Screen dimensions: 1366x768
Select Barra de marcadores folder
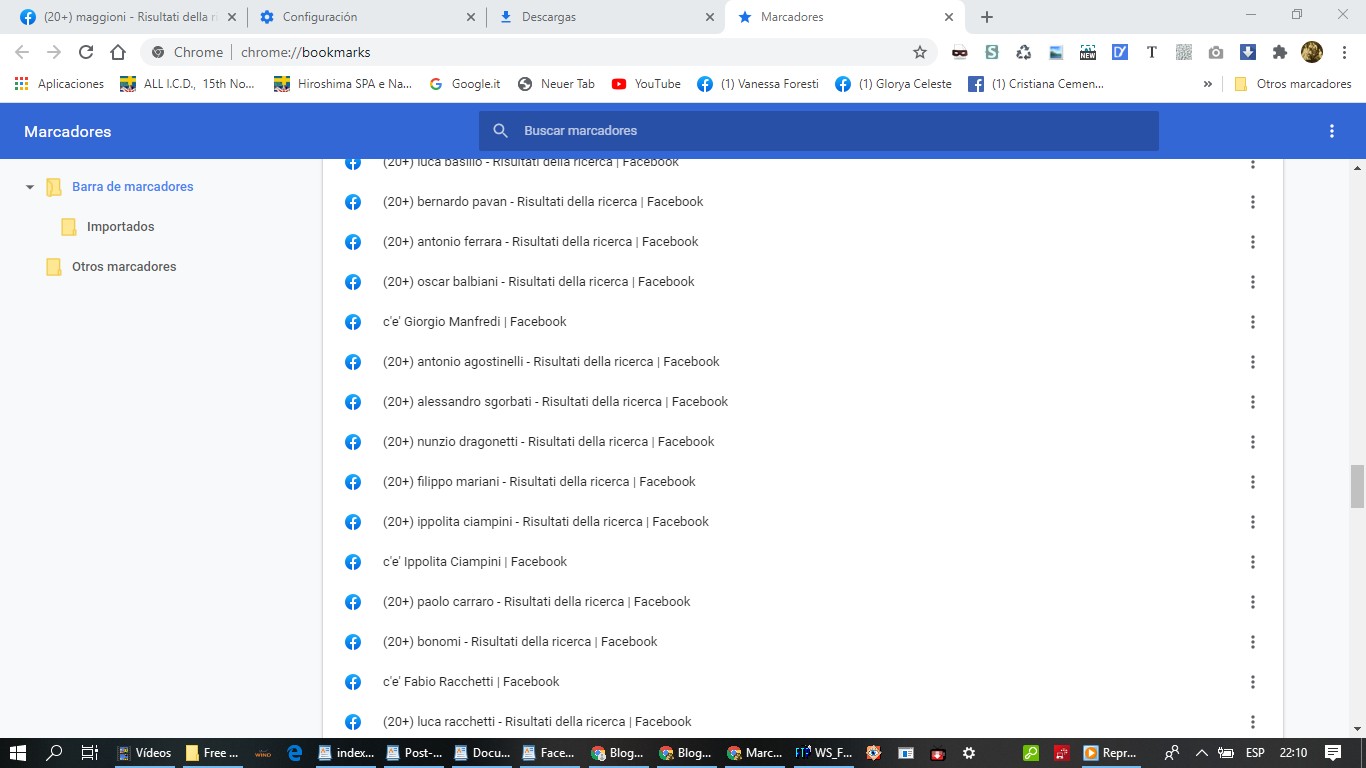pyautogui.click(x=132, y=187)
